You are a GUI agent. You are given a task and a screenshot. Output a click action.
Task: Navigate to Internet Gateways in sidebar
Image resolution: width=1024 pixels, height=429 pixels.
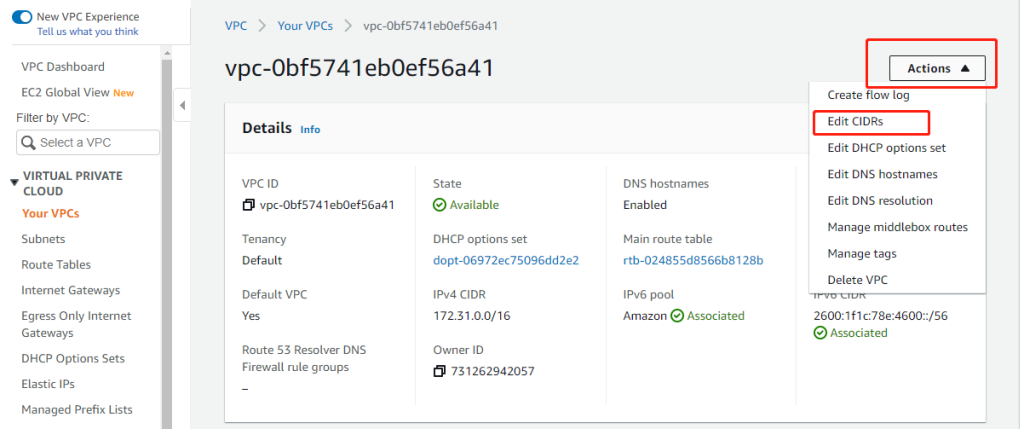71,290
